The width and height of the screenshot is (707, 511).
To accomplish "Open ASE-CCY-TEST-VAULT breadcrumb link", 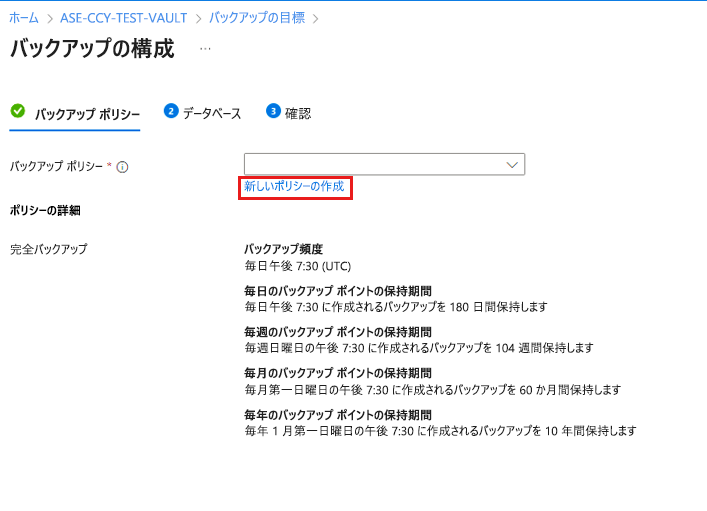I will (x=124, y=18).
